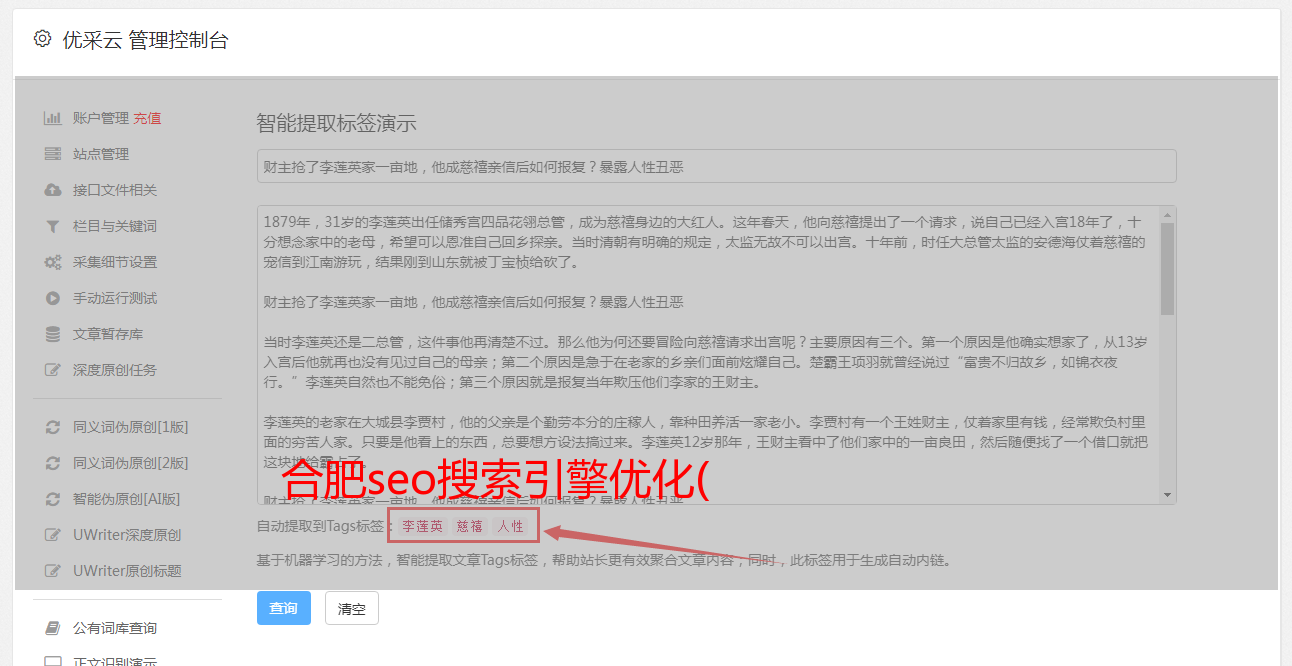Click the text area scrollbar down arrow

click(1167, 496)
